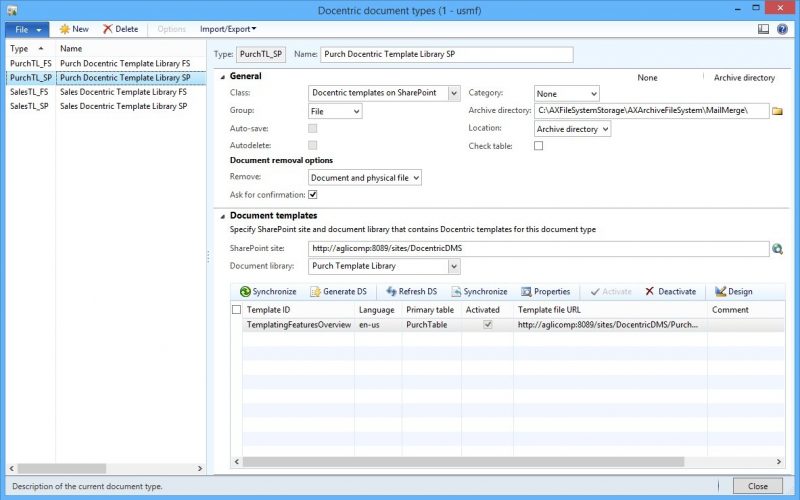Click the New record toolbar button

[x=74, y=29]
